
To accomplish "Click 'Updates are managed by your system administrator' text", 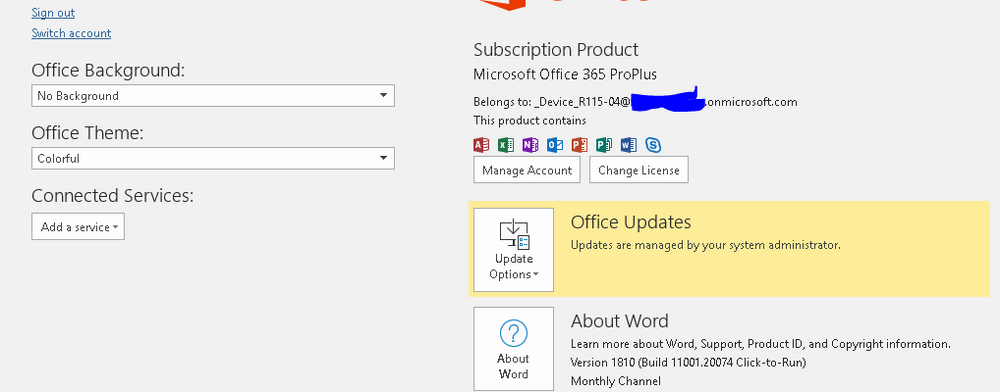I will tap(705, 245).
